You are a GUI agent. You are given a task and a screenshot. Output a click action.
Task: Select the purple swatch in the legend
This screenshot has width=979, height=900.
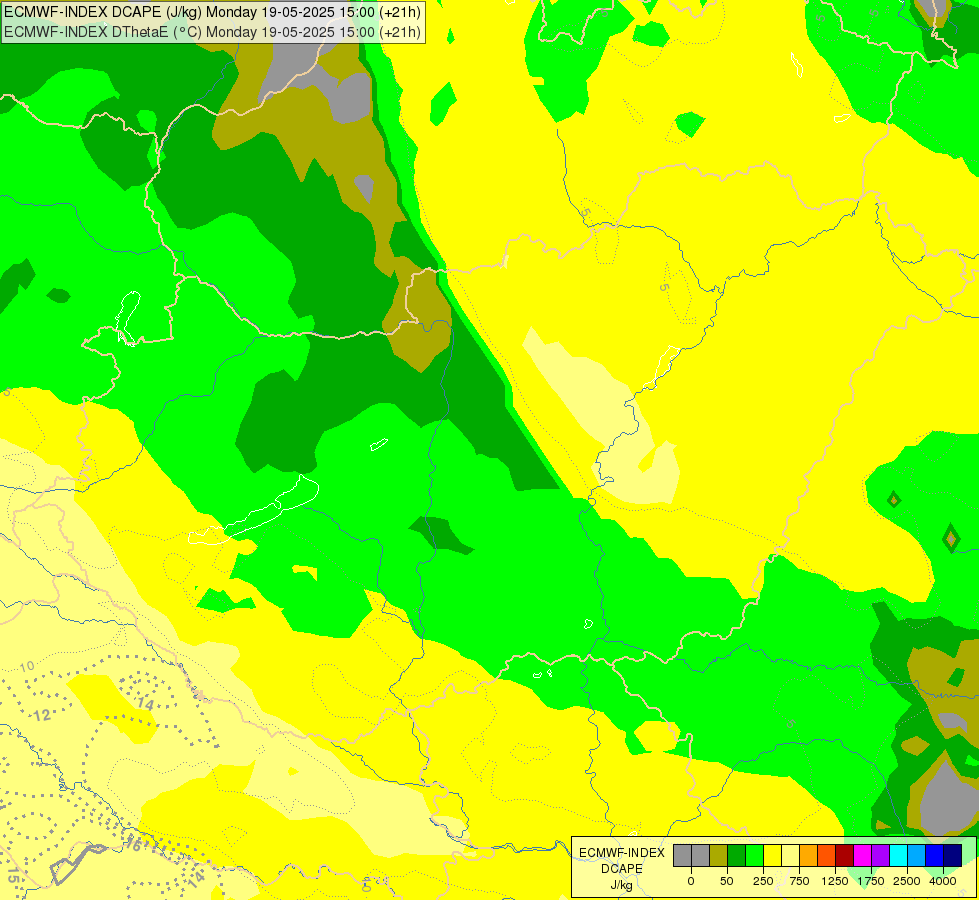coord(880,855)
